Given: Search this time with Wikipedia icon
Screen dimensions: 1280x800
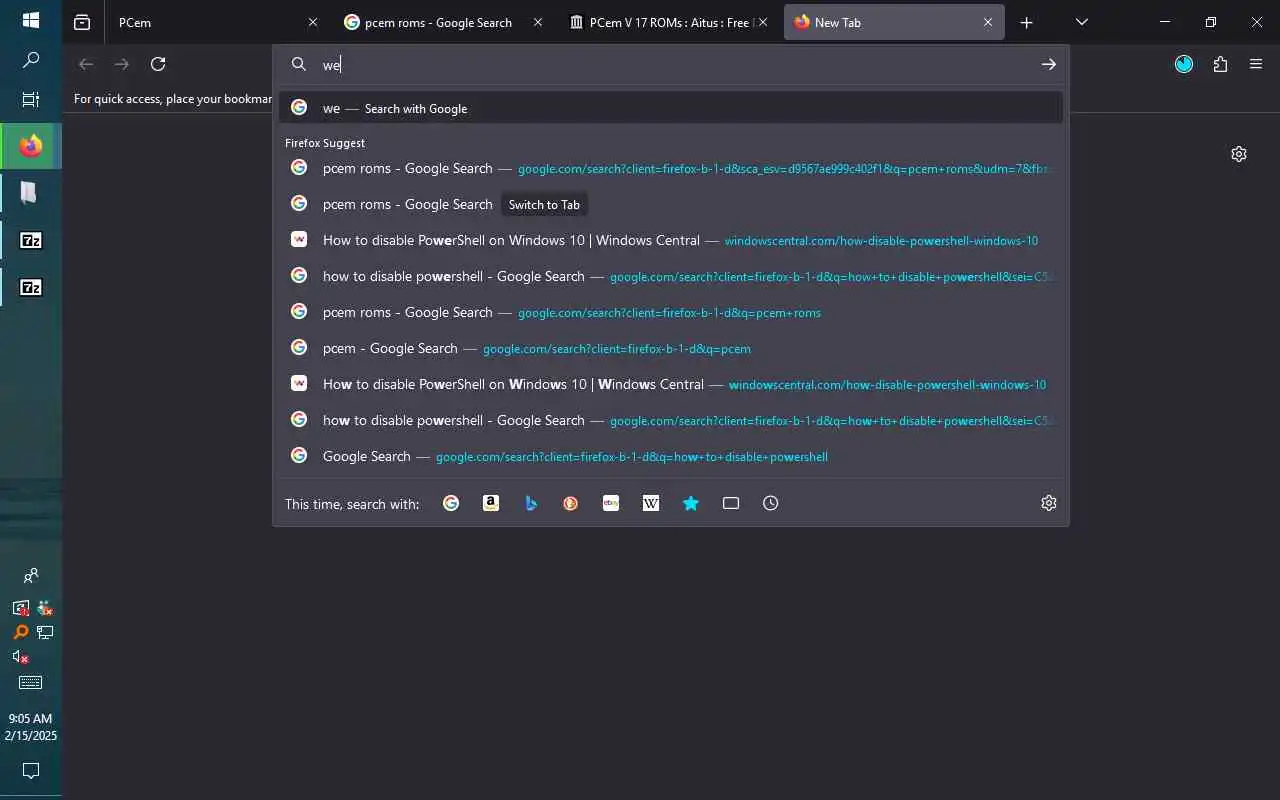Looking at the screenshot, I should [x=651, y=503].
